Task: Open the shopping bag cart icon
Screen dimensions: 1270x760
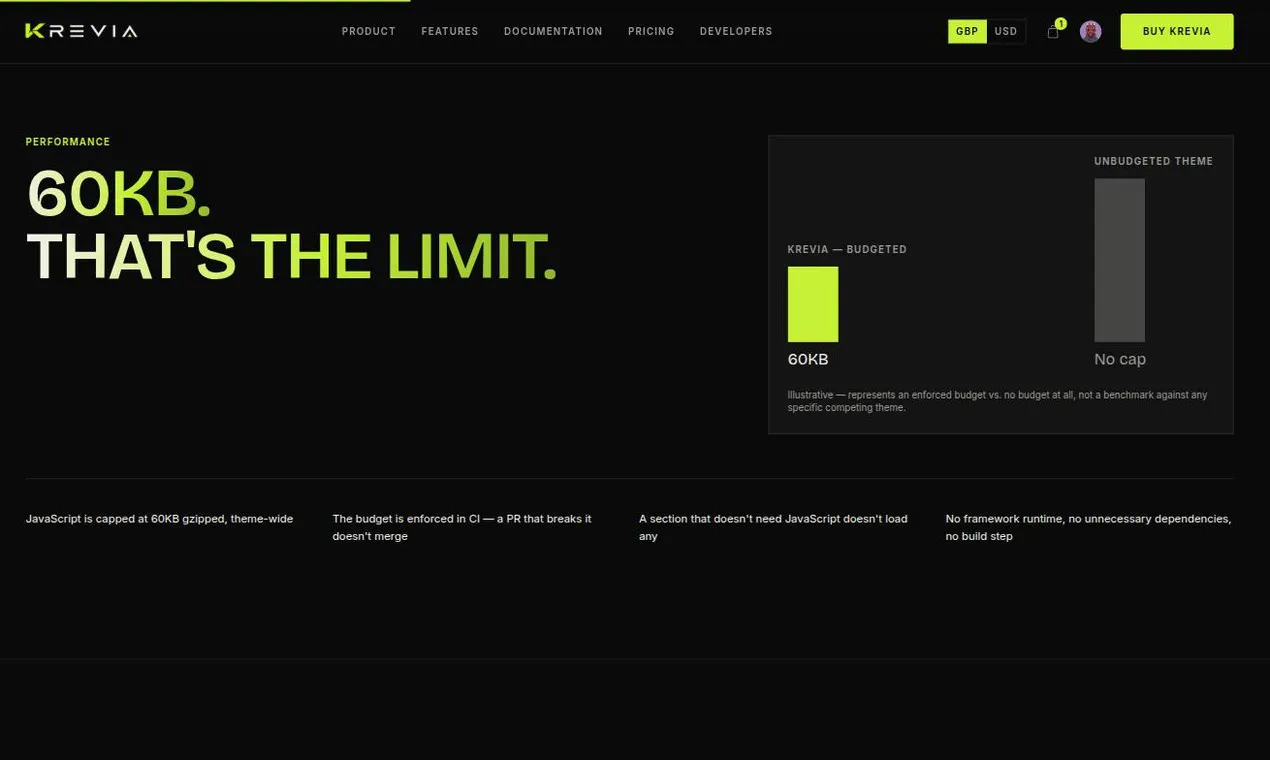Action: (x=1053, y=32)
